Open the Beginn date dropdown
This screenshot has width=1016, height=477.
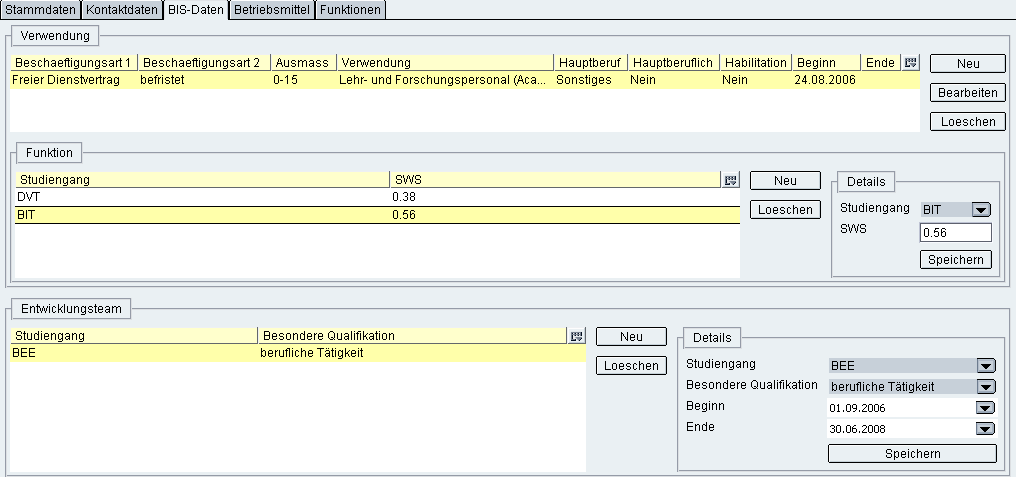[x=987, y=408]
